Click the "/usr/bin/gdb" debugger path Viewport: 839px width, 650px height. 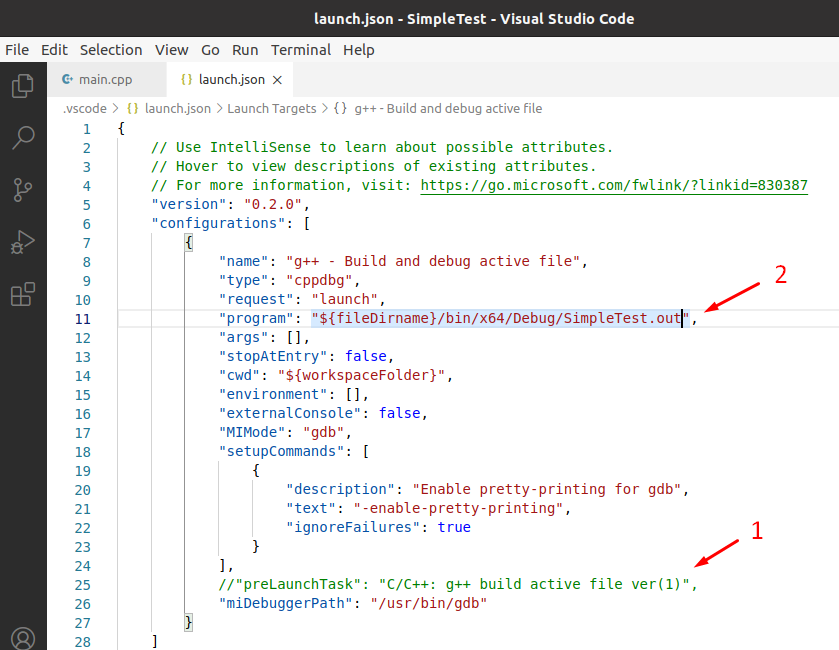(x=429, y=603)
